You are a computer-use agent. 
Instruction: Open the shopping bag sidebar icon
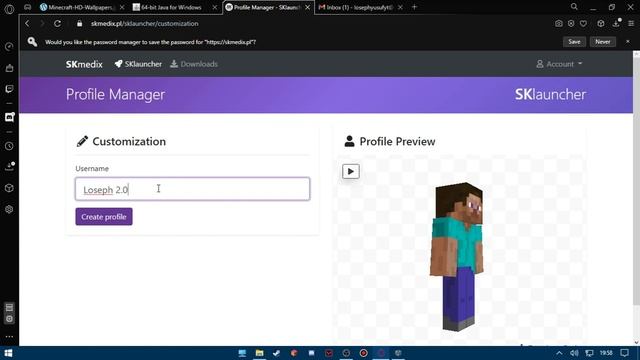tap(9, 68)
